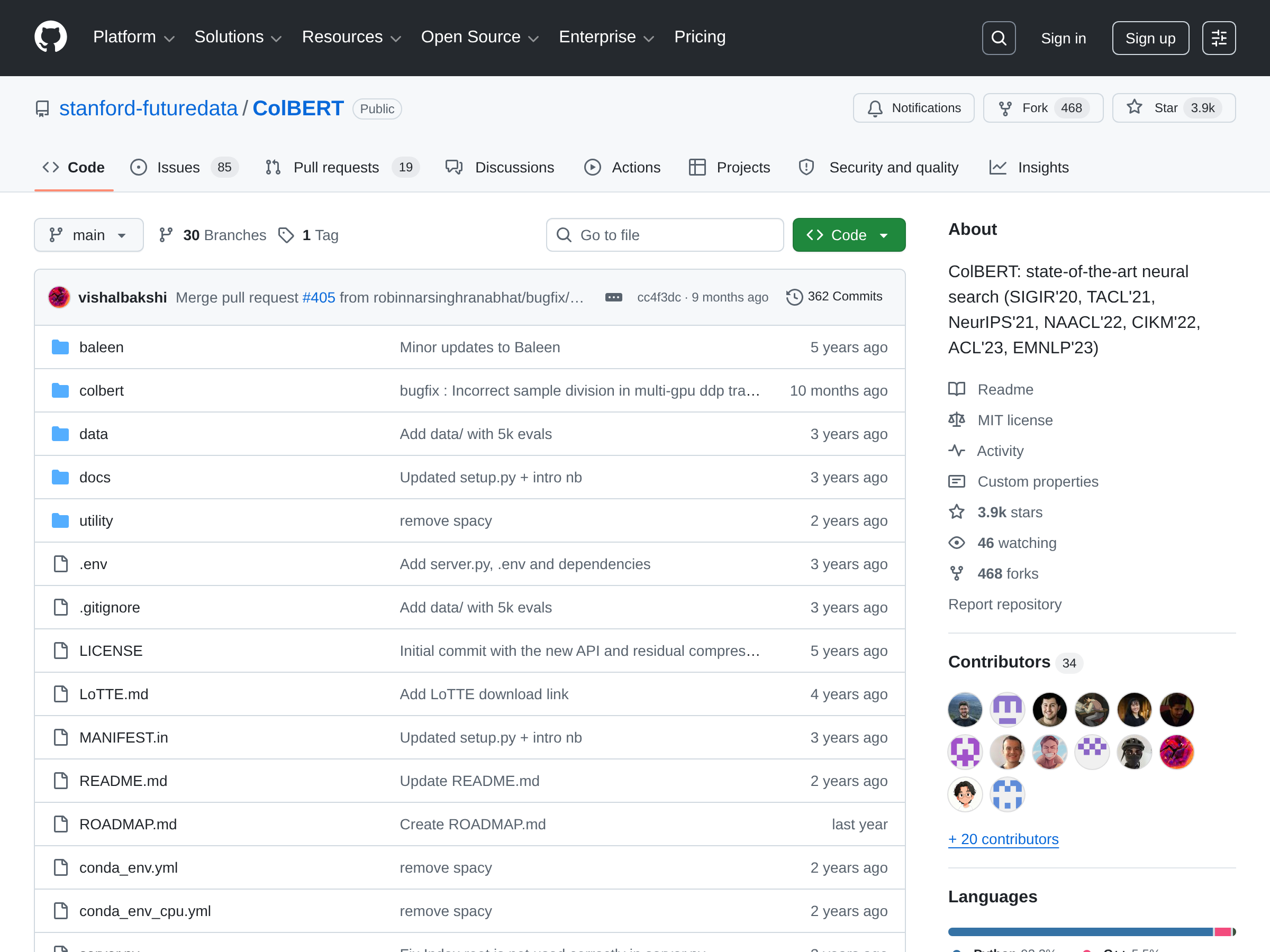This screenshot has width=1270, height=952.
Task: View the 468 forks list
Action: pos(993,573)
